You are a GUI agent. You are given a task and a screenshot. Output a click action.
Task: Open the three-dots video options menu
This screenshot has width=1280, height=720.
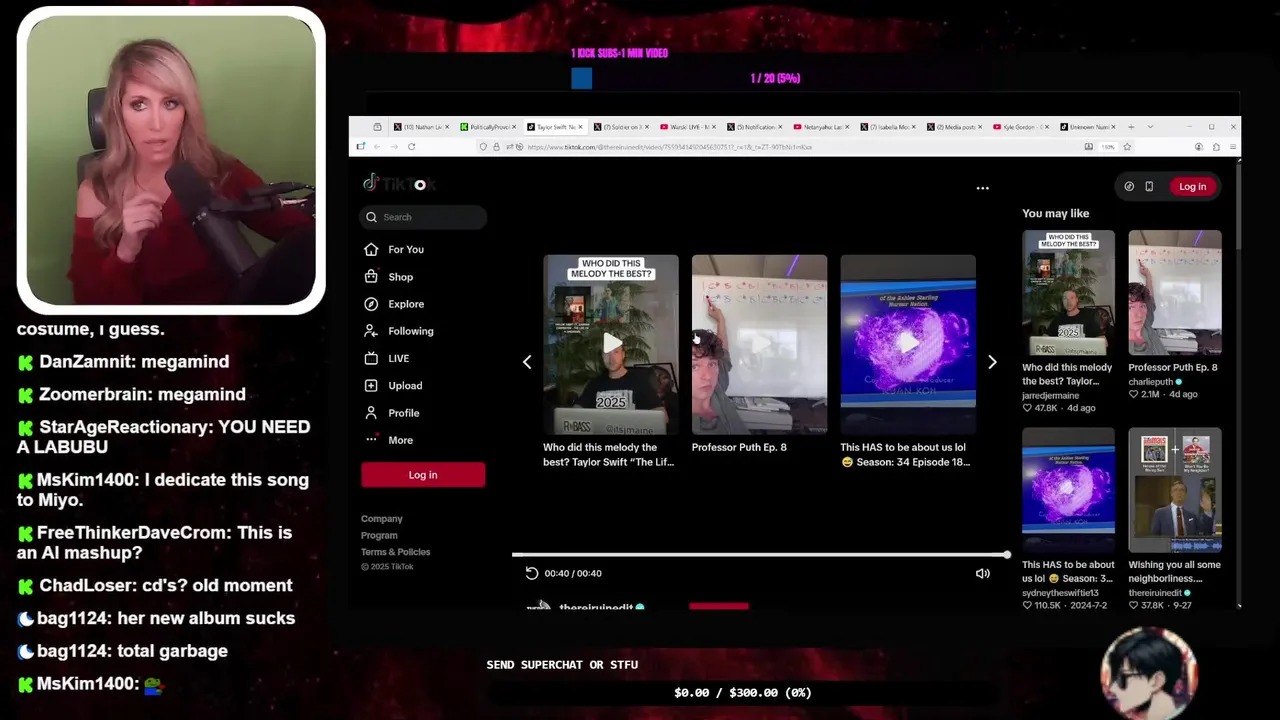click(x=982, y=188)
